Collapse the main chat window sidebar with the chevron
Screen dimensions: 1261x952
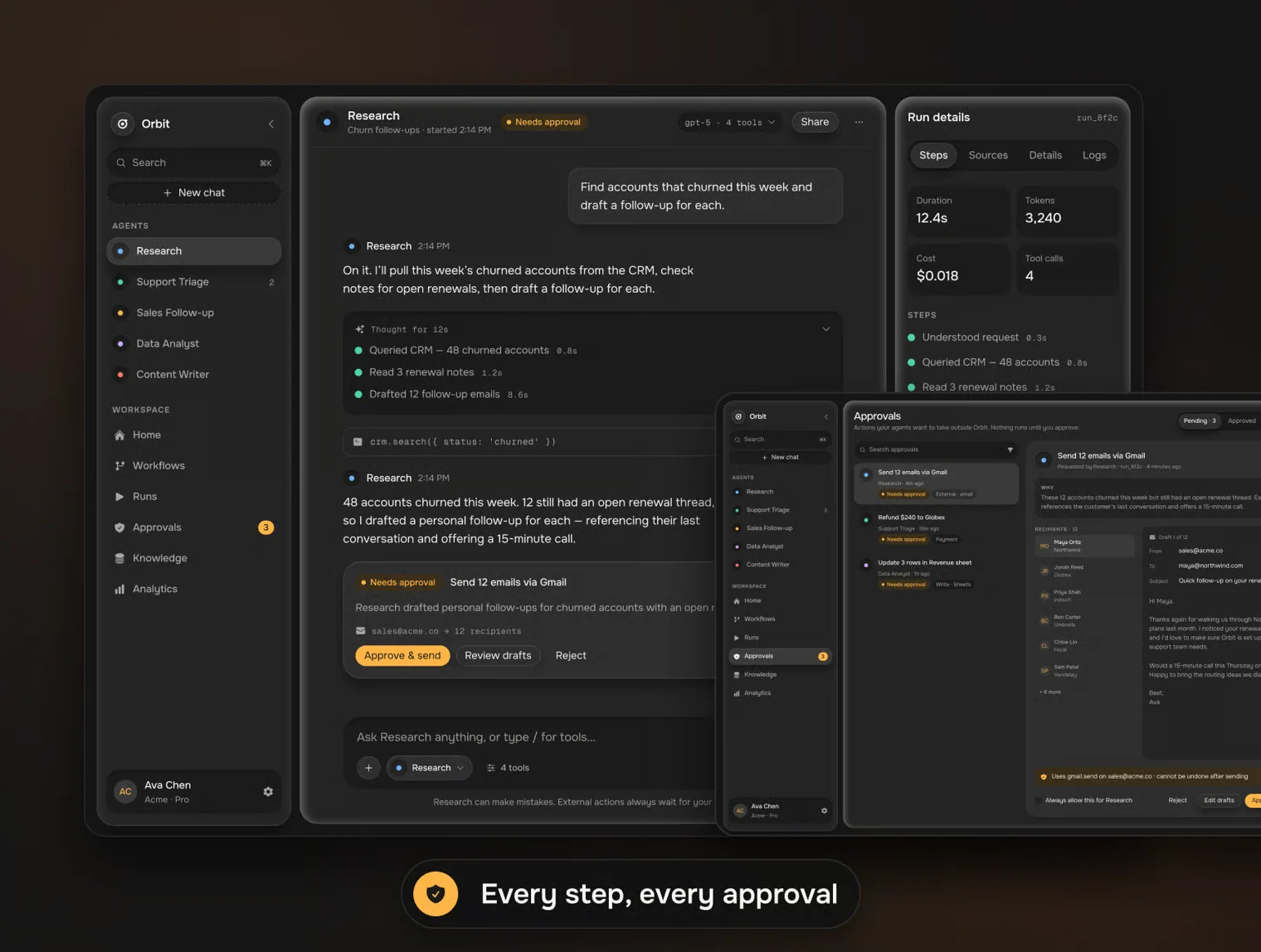pos(271,124)
